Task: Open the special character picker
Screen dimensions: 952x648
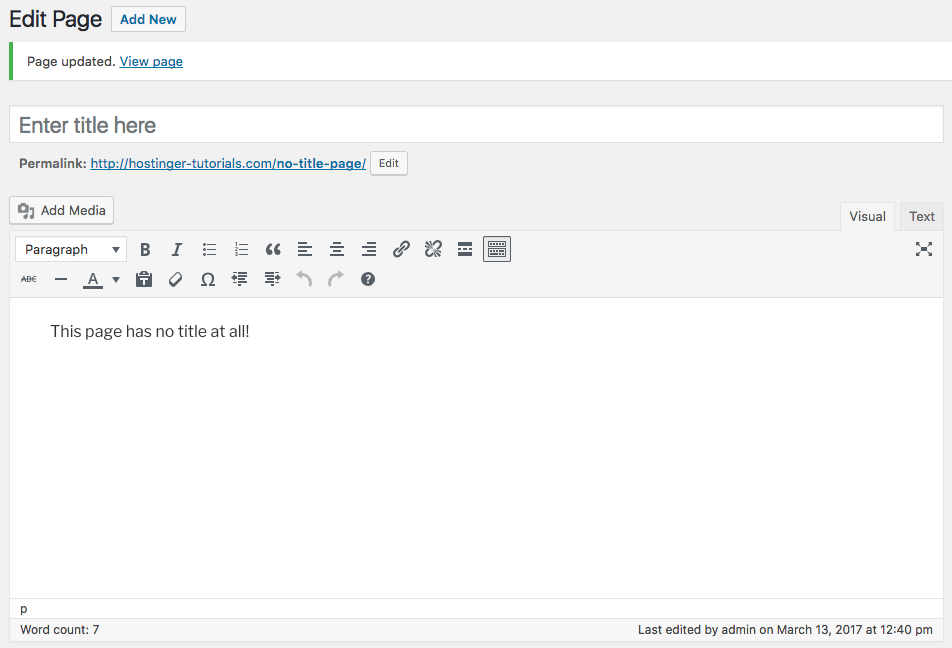Action: point(207,279)
